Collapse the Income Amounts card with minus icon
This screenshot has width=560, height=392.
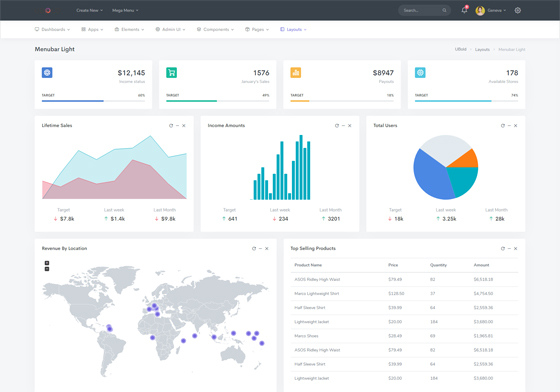point(343,126)
